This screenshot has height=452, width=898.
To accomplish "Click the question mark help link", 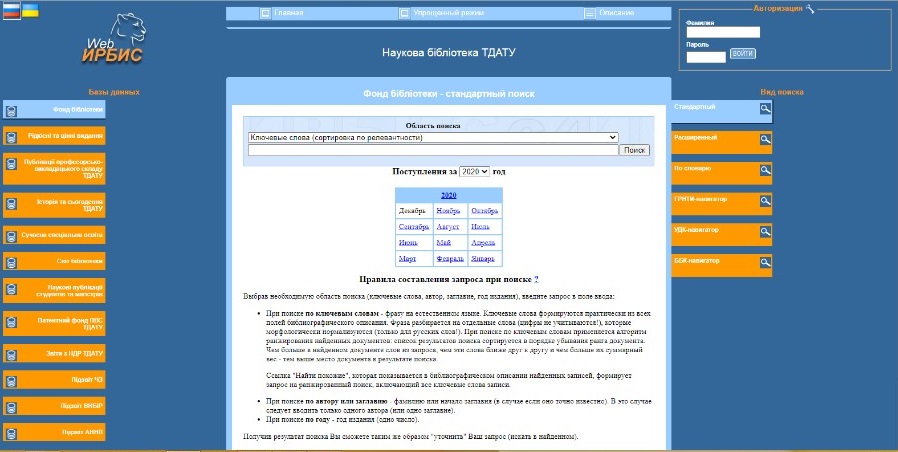I will (x=536, y=280).
